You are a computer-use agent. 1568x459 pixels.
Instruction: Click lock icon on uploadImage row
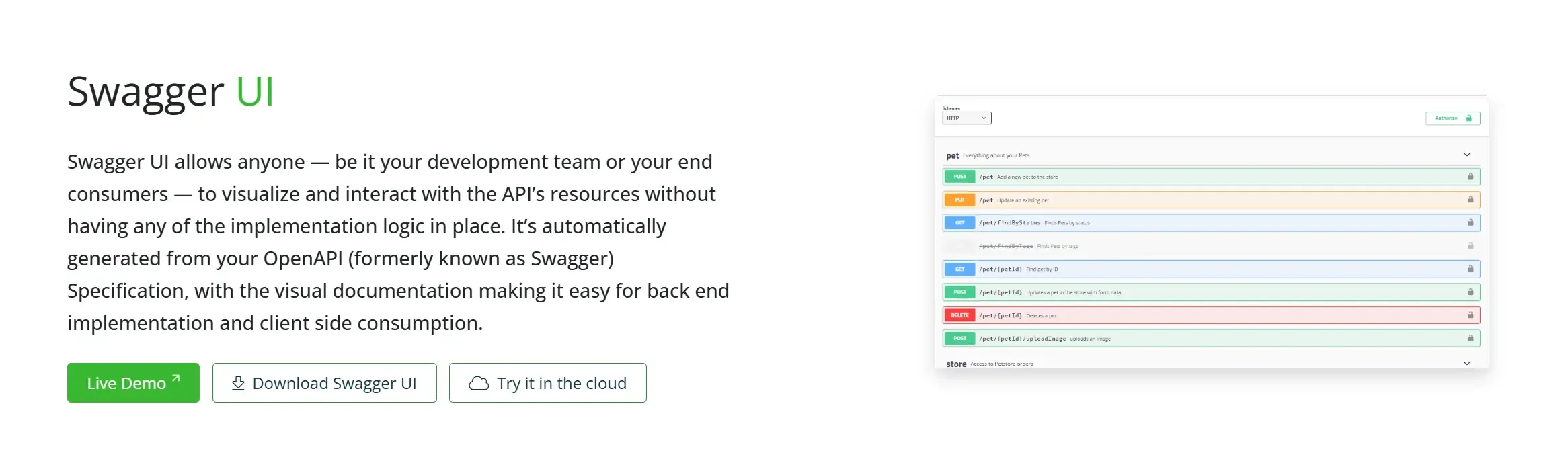(x=1471, y=338)
